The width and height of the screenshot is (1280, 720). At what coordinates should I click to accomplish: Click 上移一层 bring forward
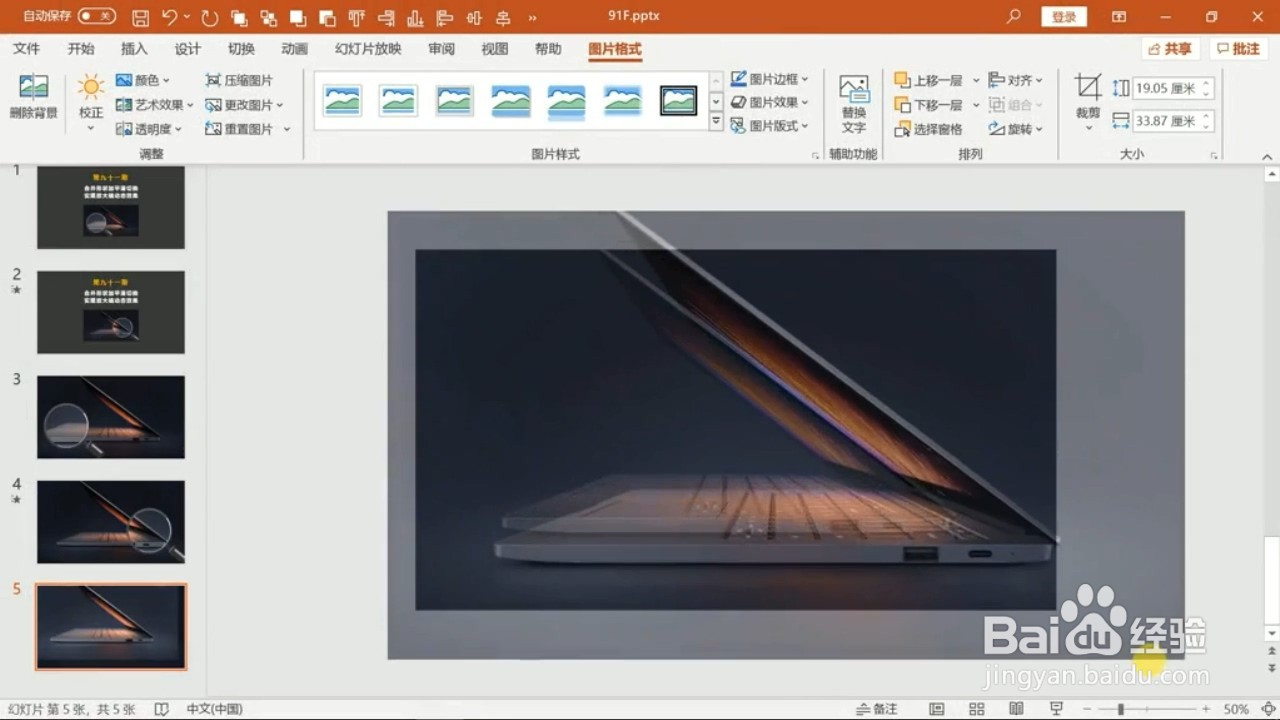928,80
